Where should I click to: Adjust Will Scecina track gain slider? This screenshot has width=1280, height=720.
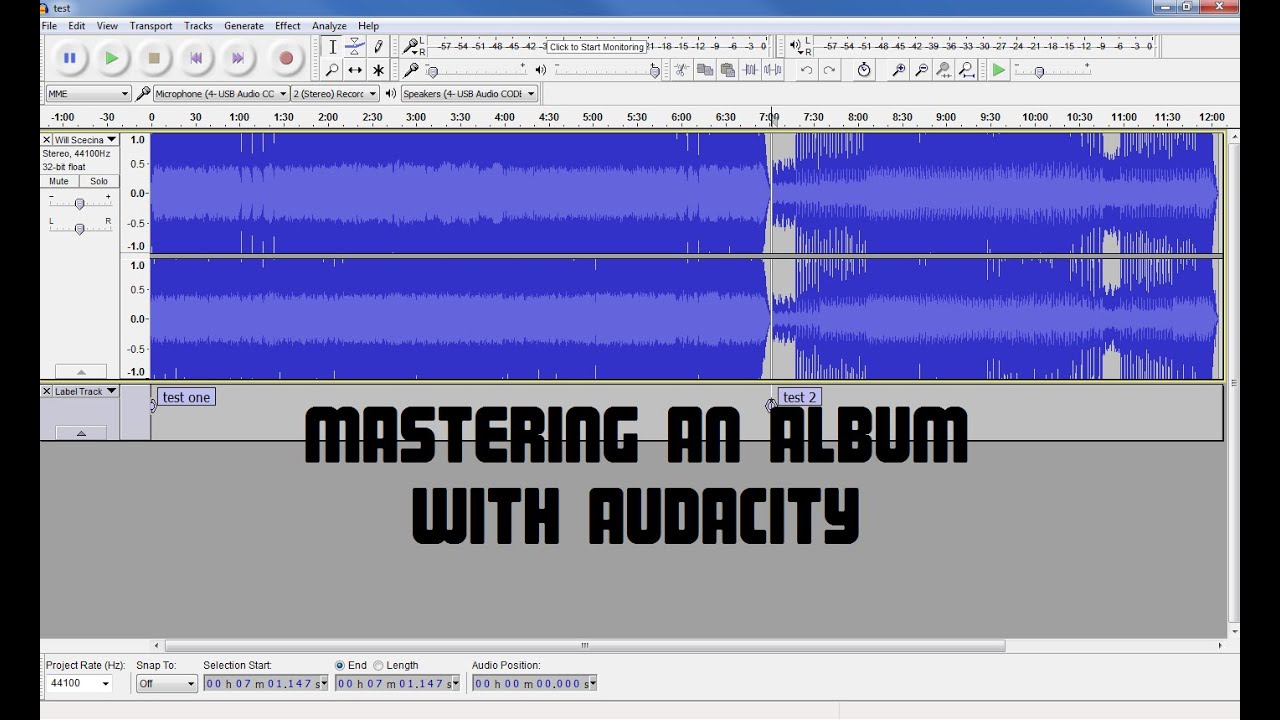click(80, 203)
